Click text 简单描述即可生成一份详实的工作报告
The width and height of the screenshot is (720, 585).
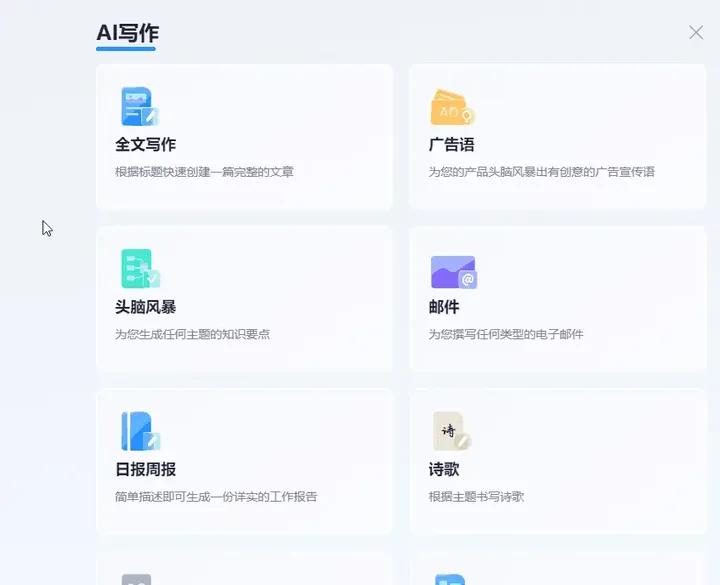pos(216,496)
